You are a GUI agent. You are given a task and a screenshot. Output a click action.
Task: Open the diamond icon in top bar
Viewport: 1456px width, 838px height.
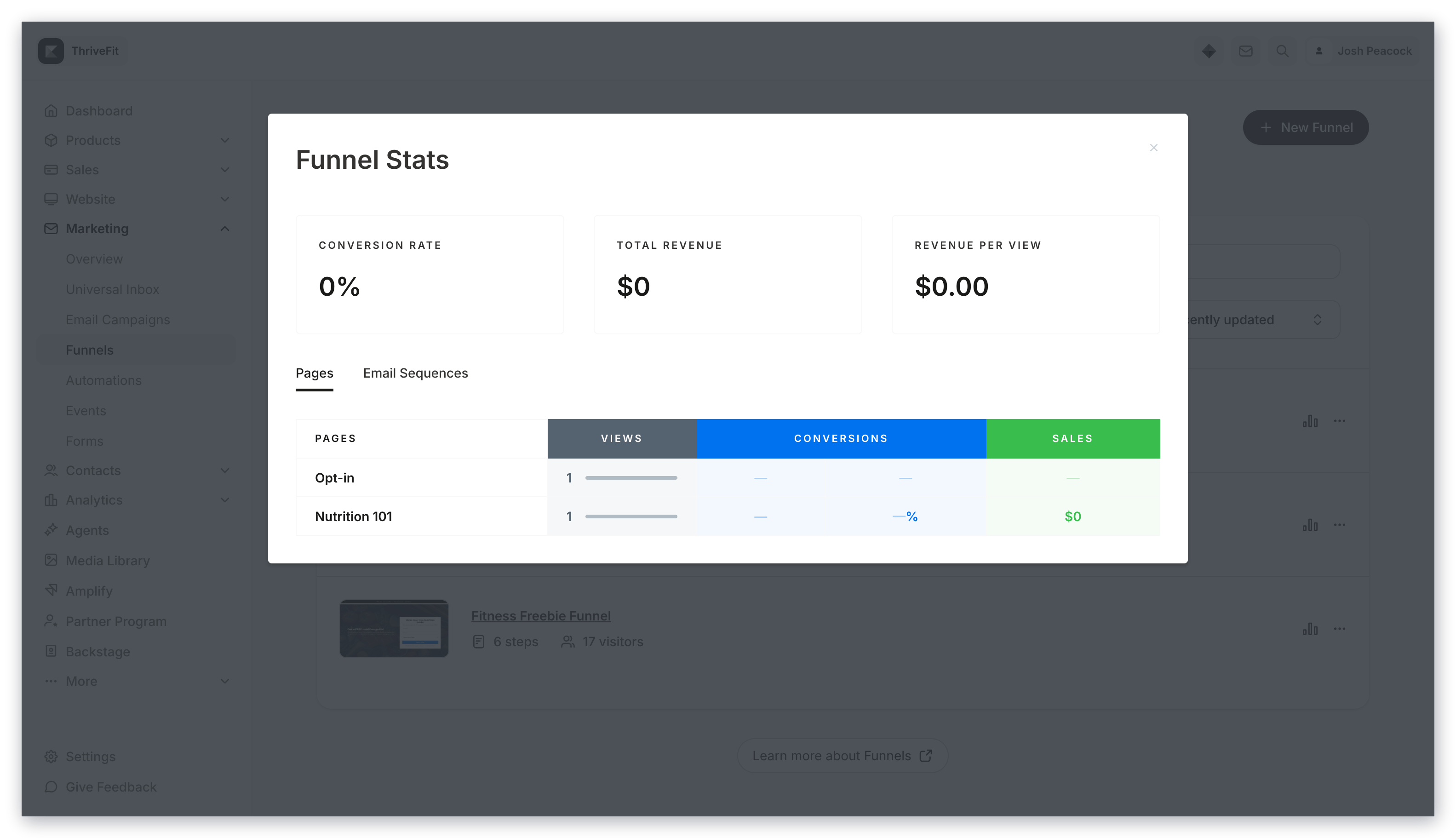click(1209, 51)
